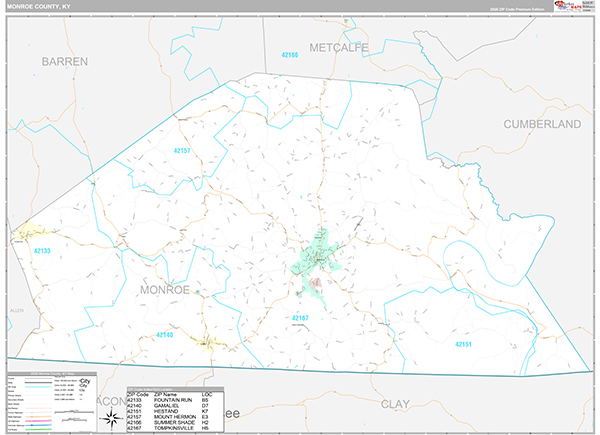Select the 42133 ZIP code label

(42, 251)
